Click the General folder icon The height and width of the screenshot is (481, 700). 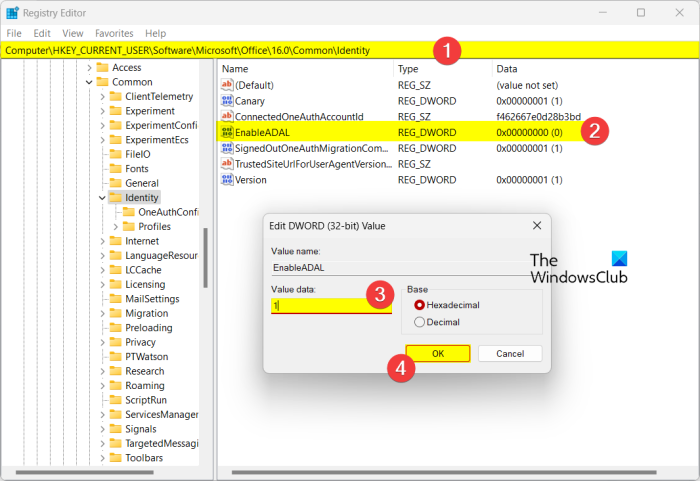[x=116, y=183]
